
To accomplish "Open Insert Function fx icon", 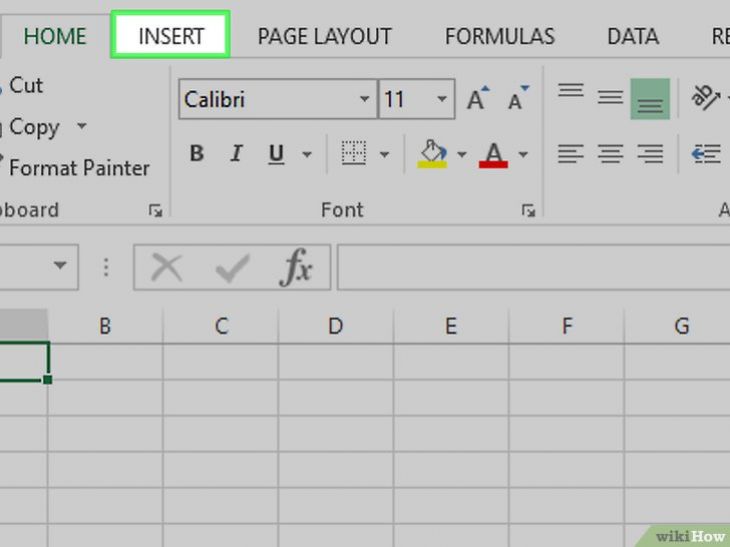I will click(295, 267).
